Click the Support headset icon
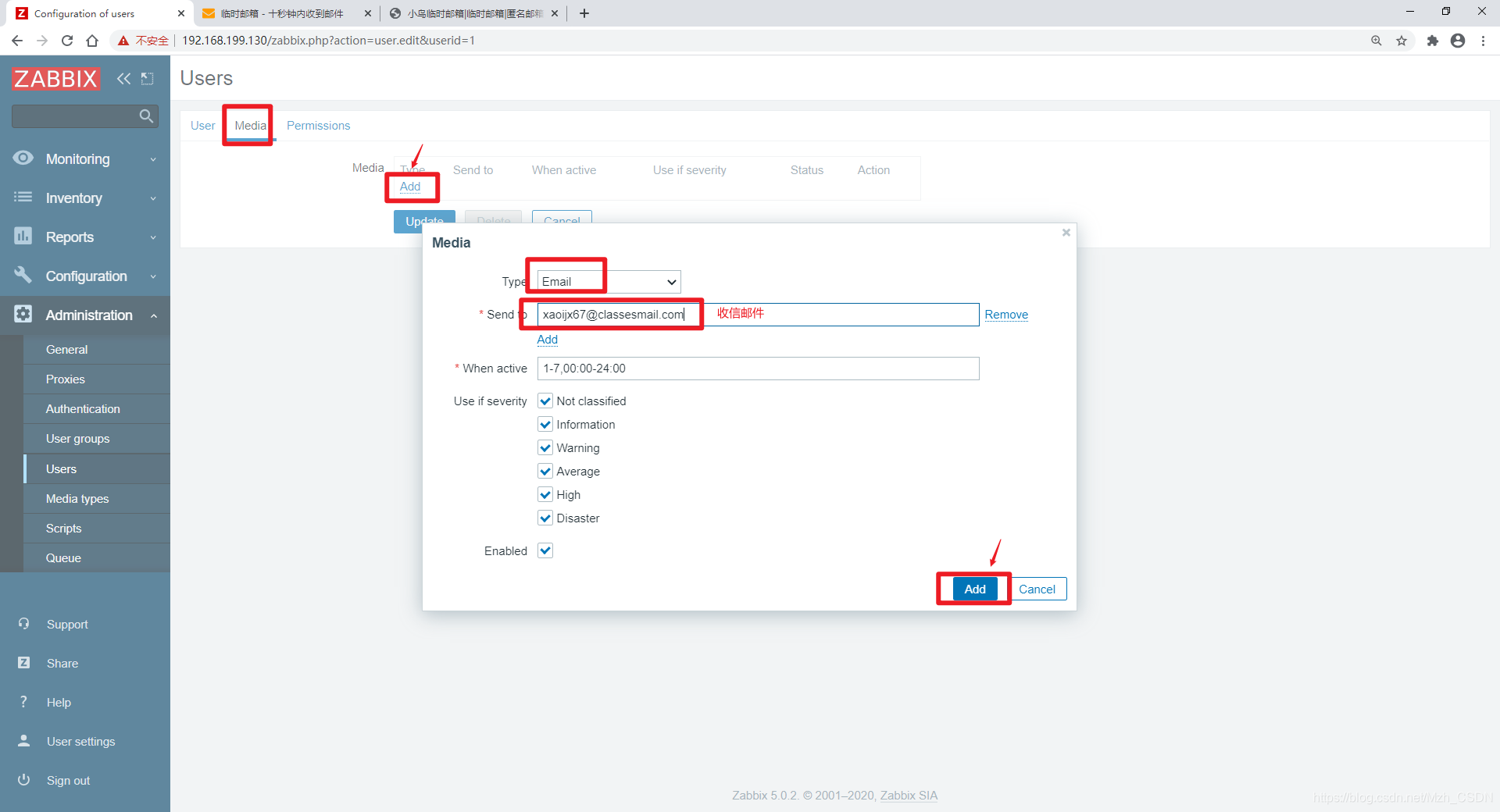Image resolution: width=1500 pixels, height=812 pixels. point(23,624)
